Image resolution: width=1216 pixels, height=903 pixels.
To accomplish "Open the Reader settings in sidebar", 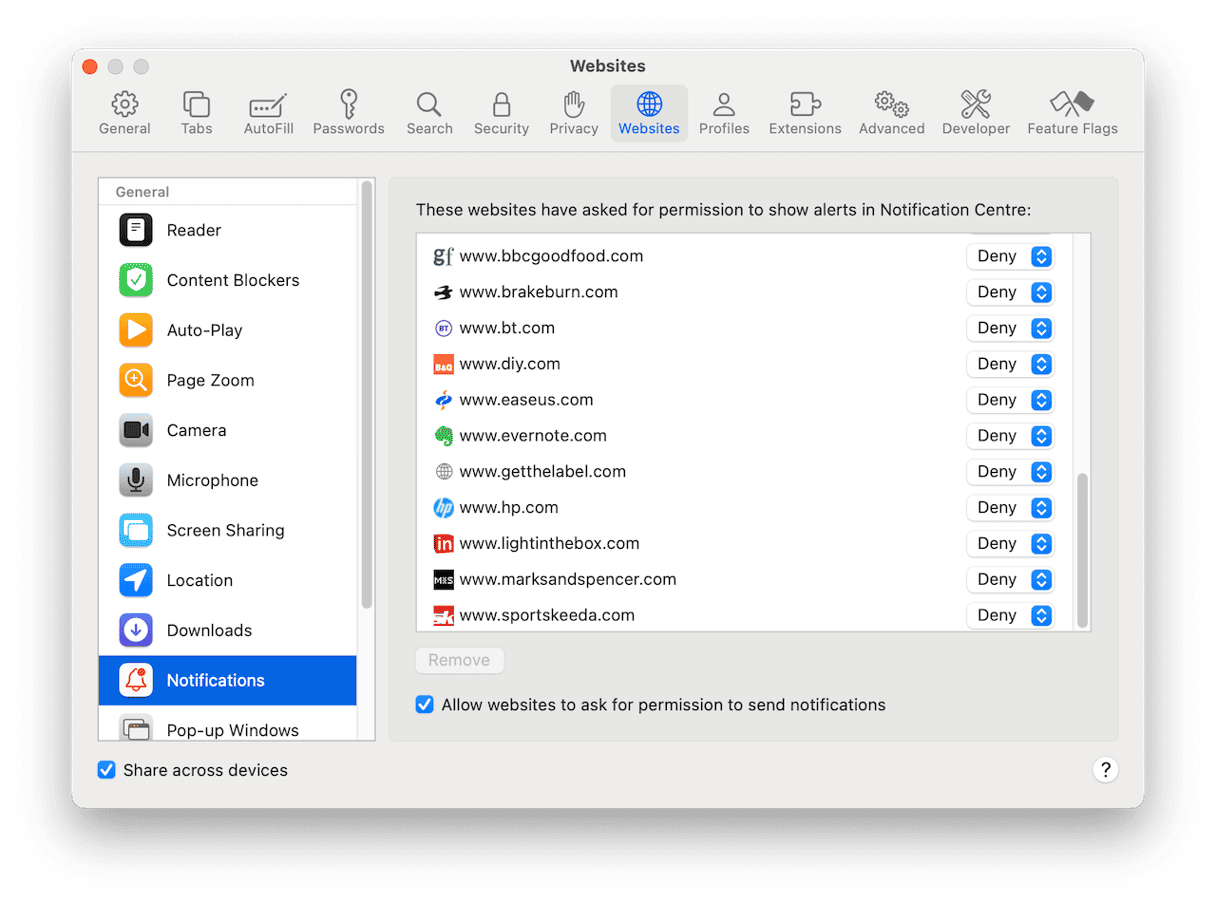I will (x=193, y=230).
